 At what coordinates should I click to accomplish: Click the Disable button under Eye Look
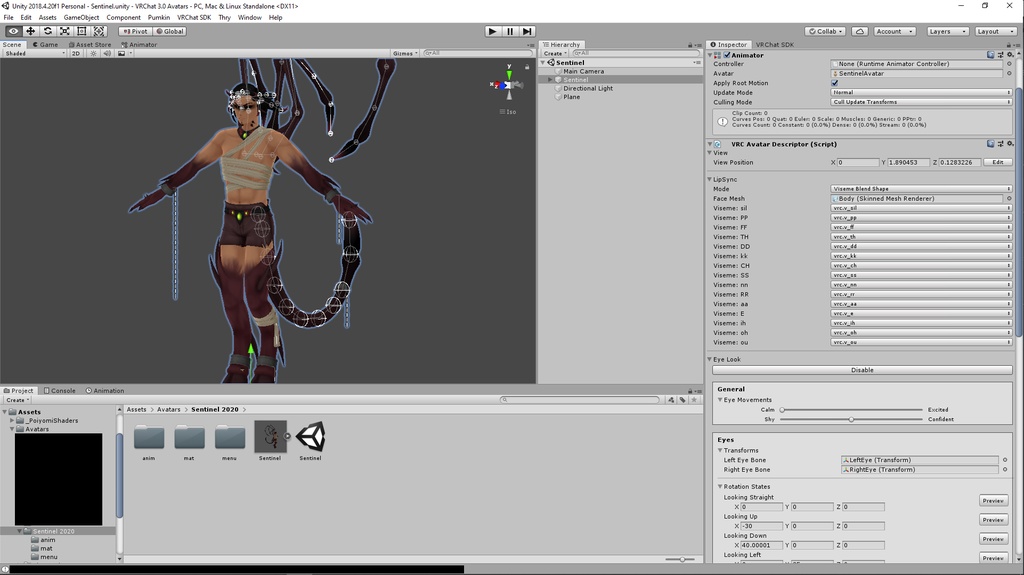[x=862, y=370]
